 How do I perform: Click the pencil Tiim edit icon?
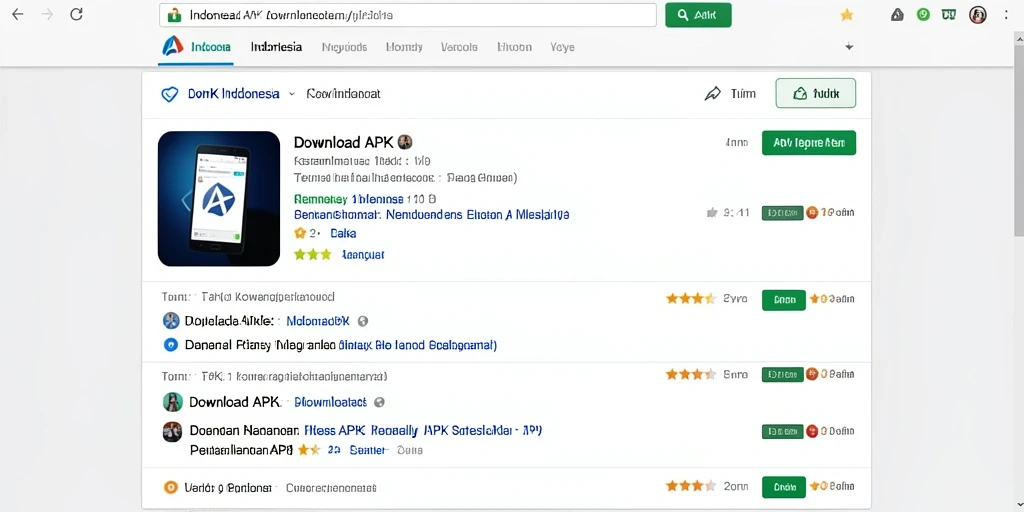(712, 94)
